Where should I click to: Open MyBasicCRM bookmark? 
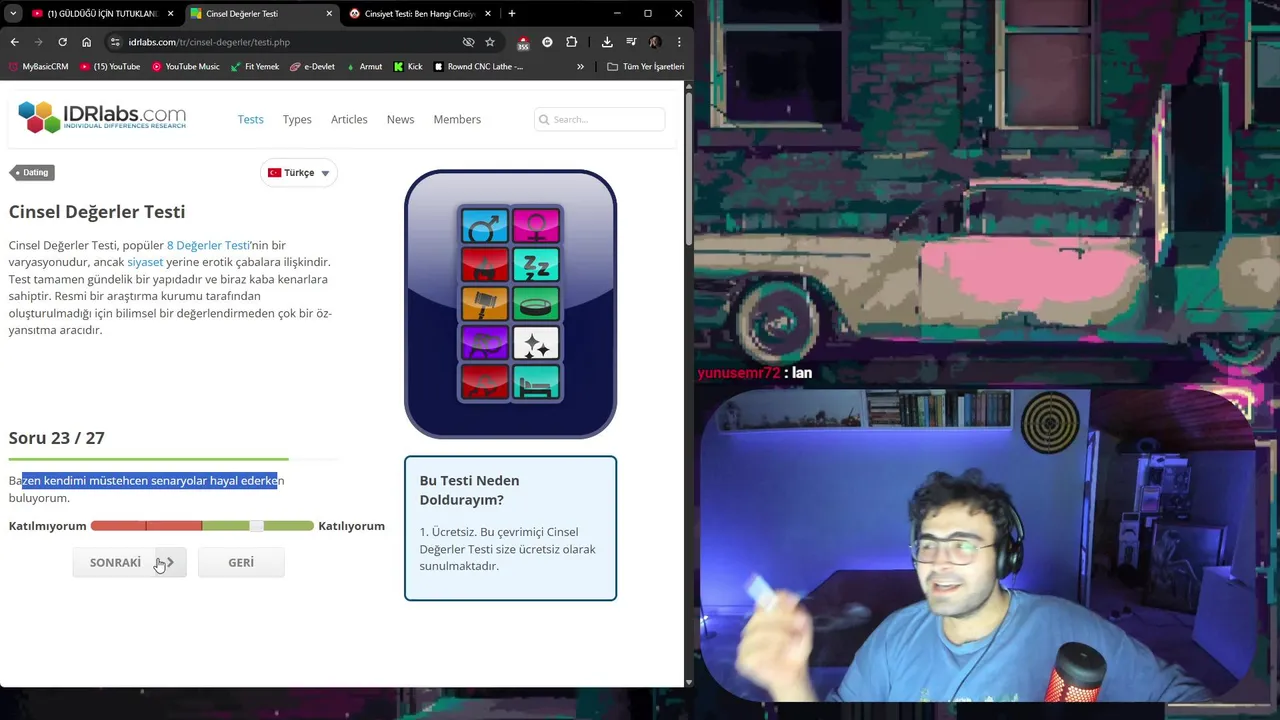39,67
